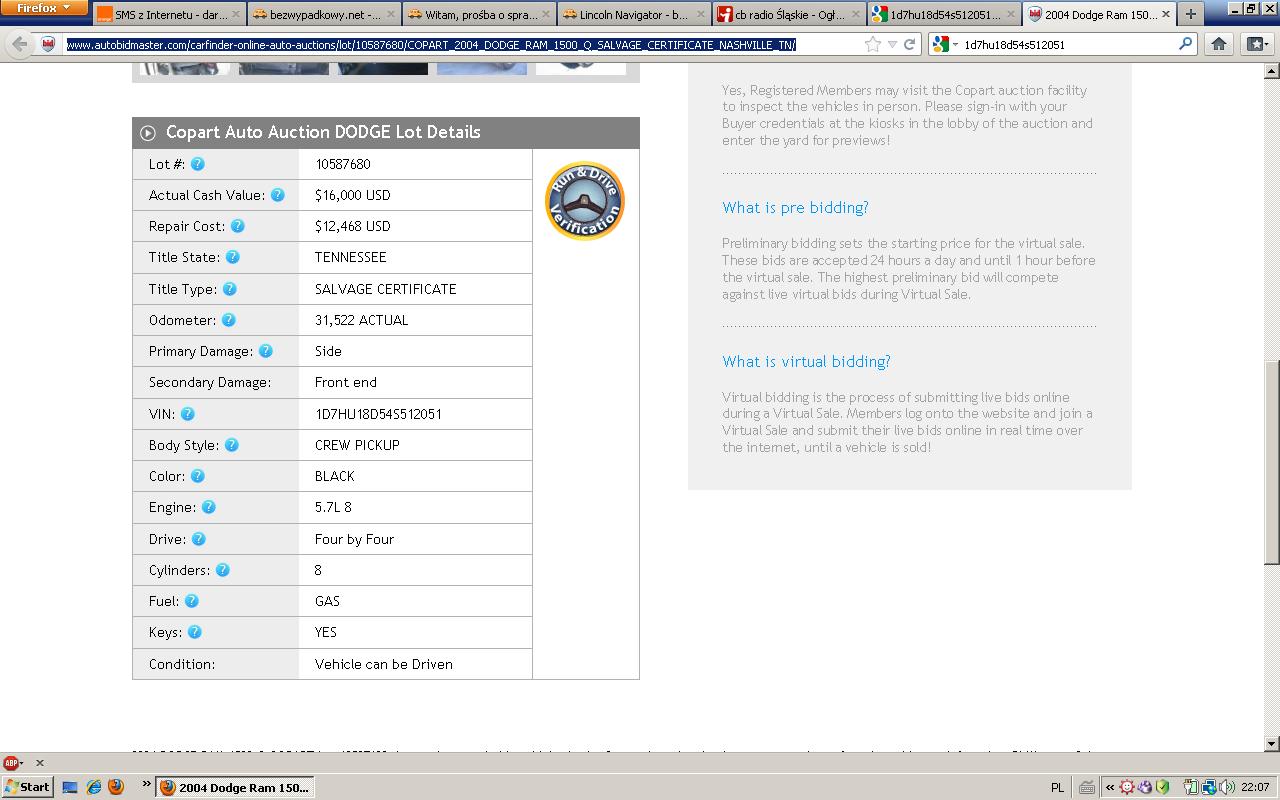Open the 'What is virtual bidding?' link
Viewport: 1280px width, 800px height.
coord(806,362)
